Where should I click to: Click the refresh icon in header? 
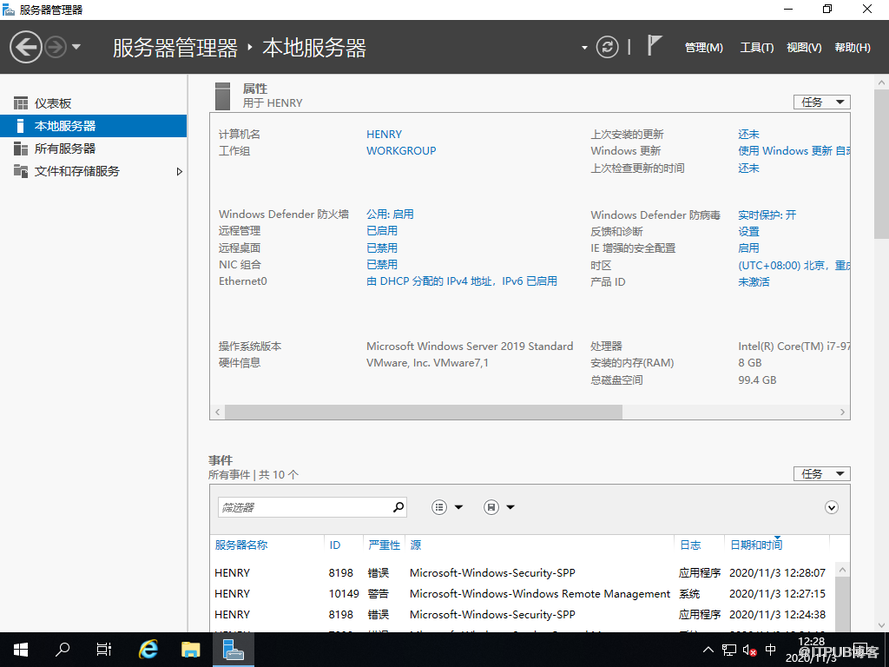coord(607,47)
